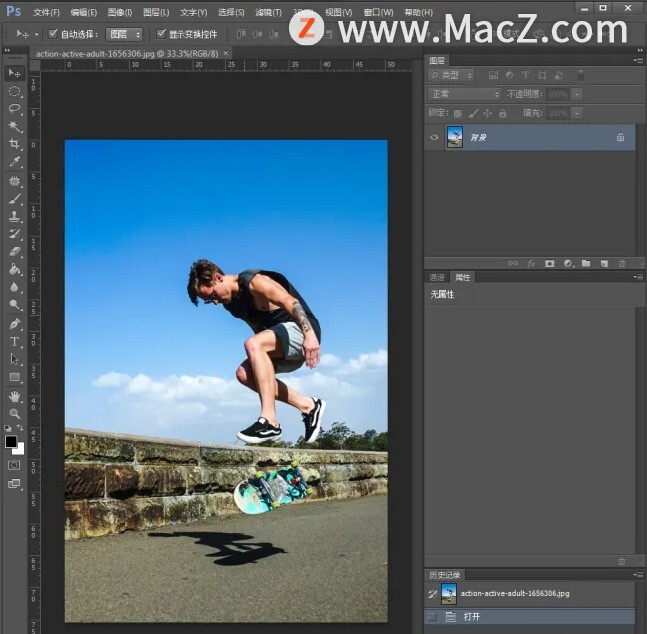Image resolution: width=647 pixels, height=634 pixels.
Task: Switch to the 属性 panel tab
Action: point(462,277)
